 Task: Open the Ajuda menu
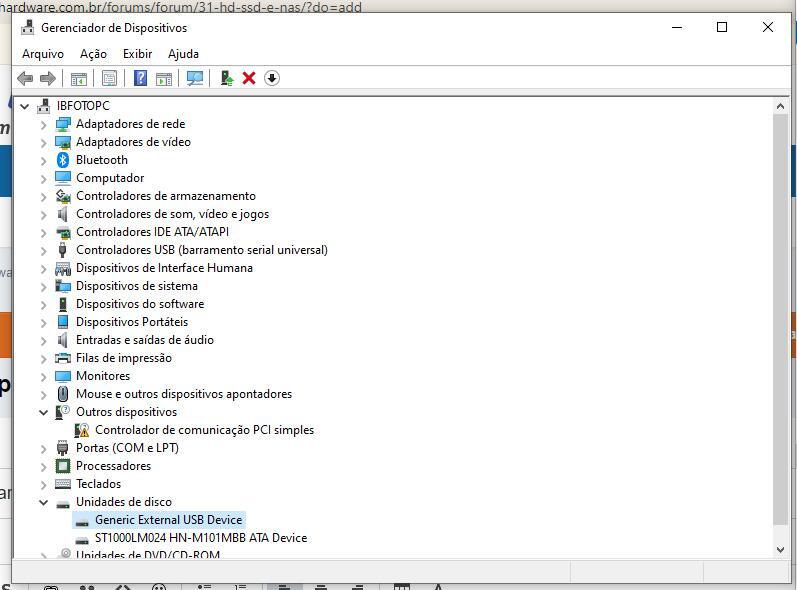coord(183,54)
